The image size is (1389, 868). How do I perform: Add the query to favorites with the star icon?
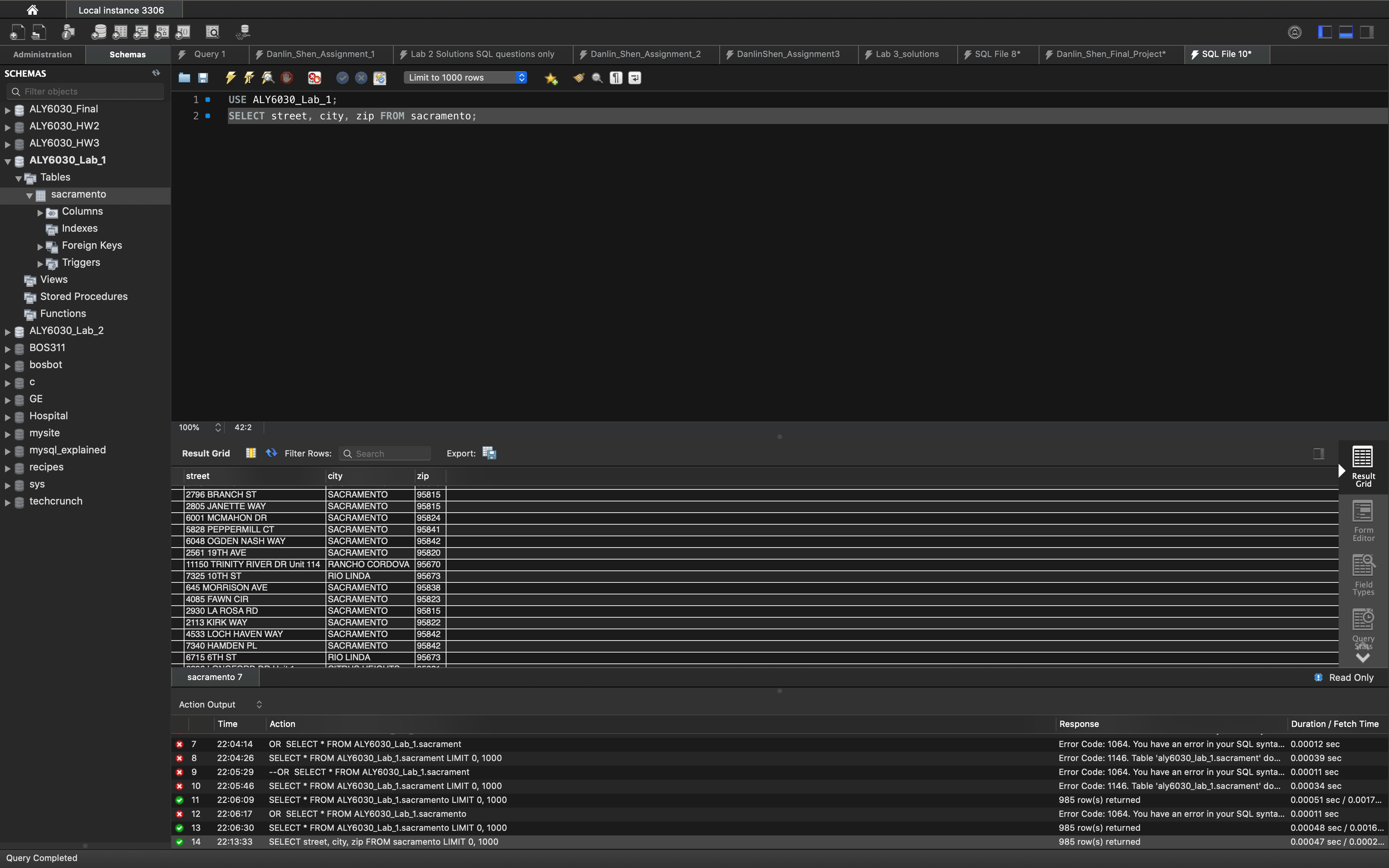[551, 78]
